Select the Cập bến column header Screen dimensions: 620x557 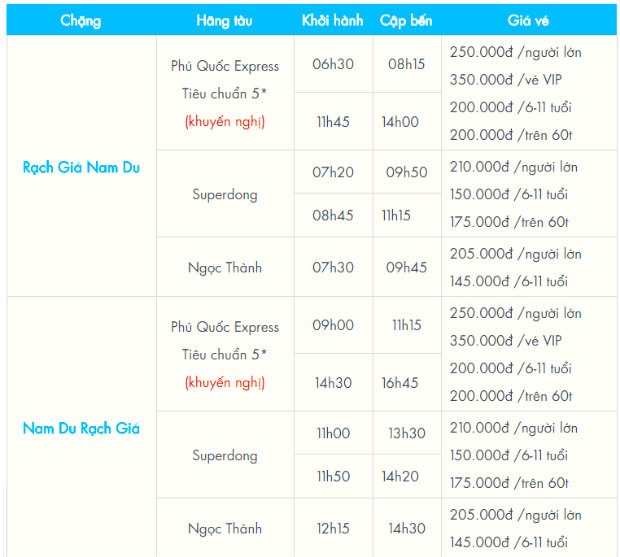tap(407, 20)
